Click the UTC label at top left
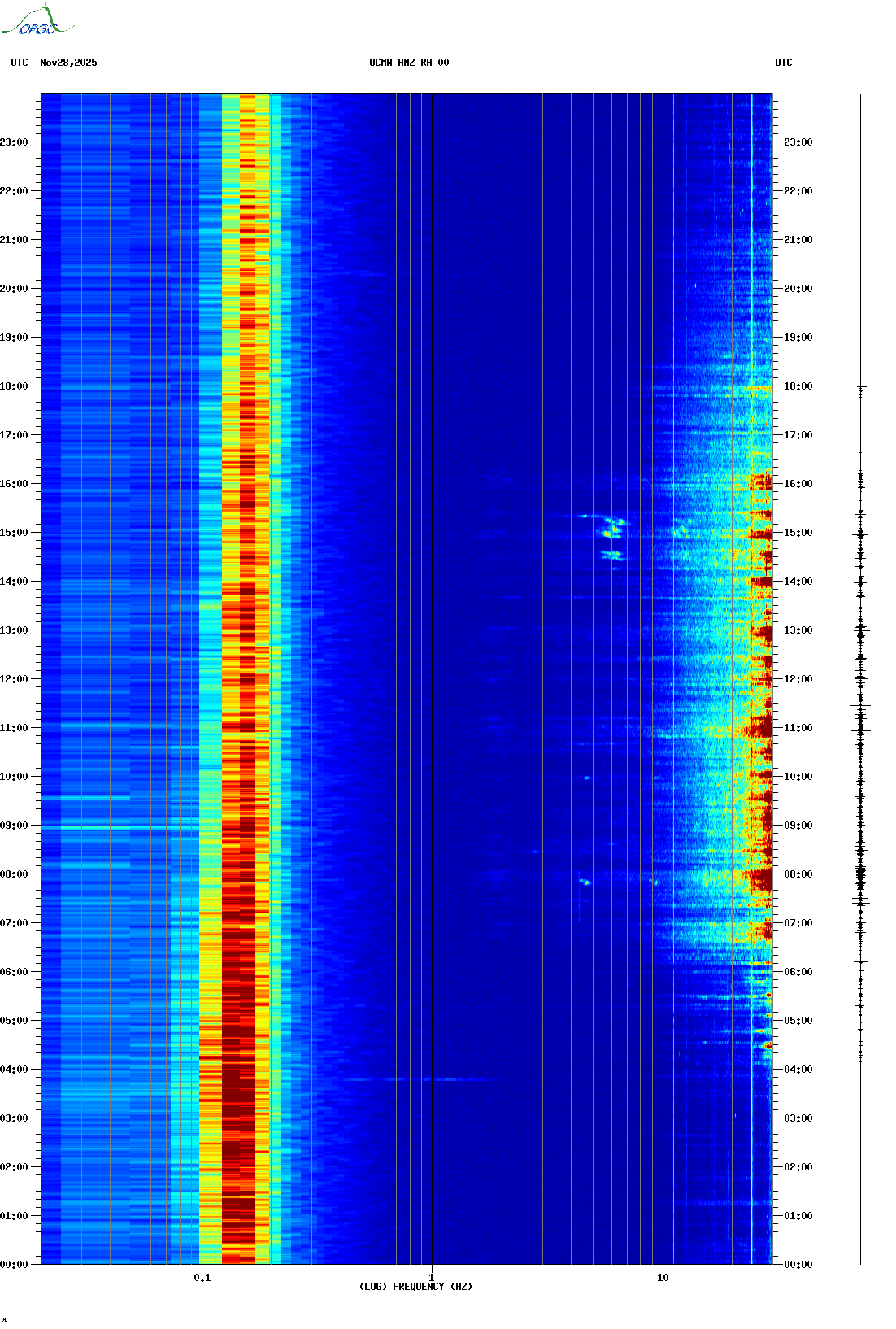Screen dimensions: 896x1329 tap(20, 63)
